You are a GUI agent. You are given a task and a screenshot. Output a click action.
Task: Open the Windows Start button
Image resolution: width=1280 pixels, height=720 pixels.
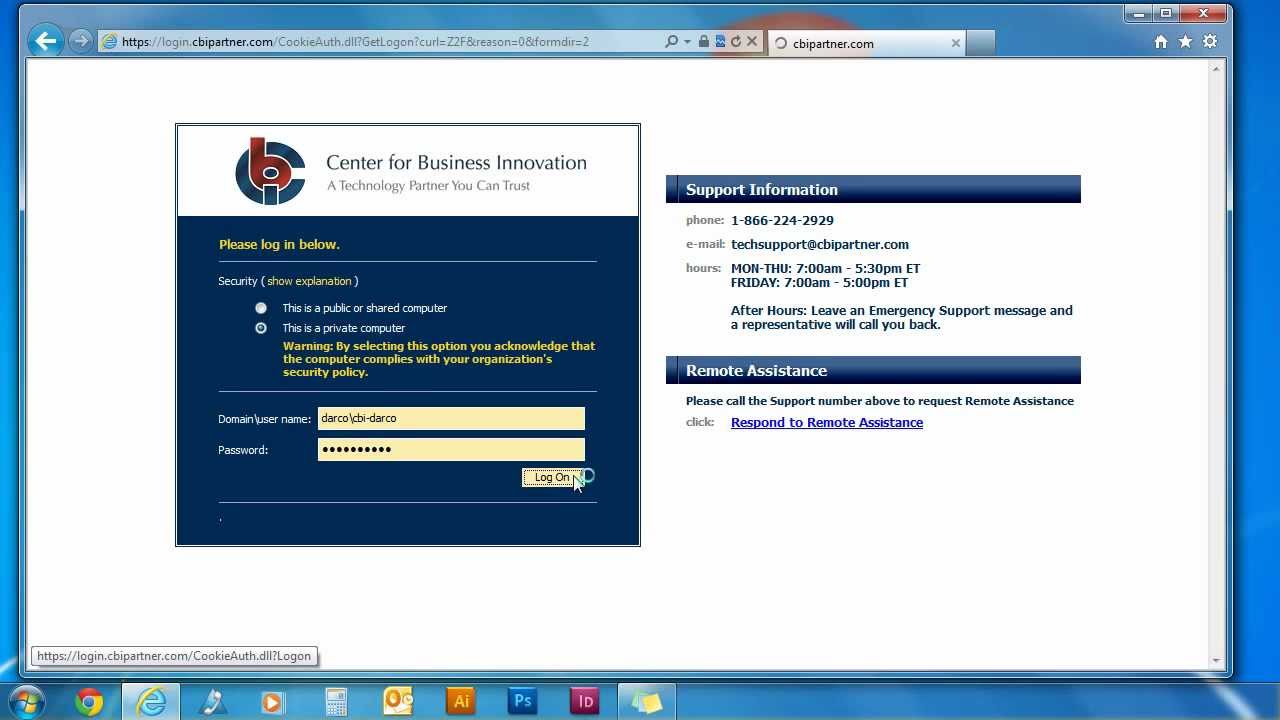24,702
